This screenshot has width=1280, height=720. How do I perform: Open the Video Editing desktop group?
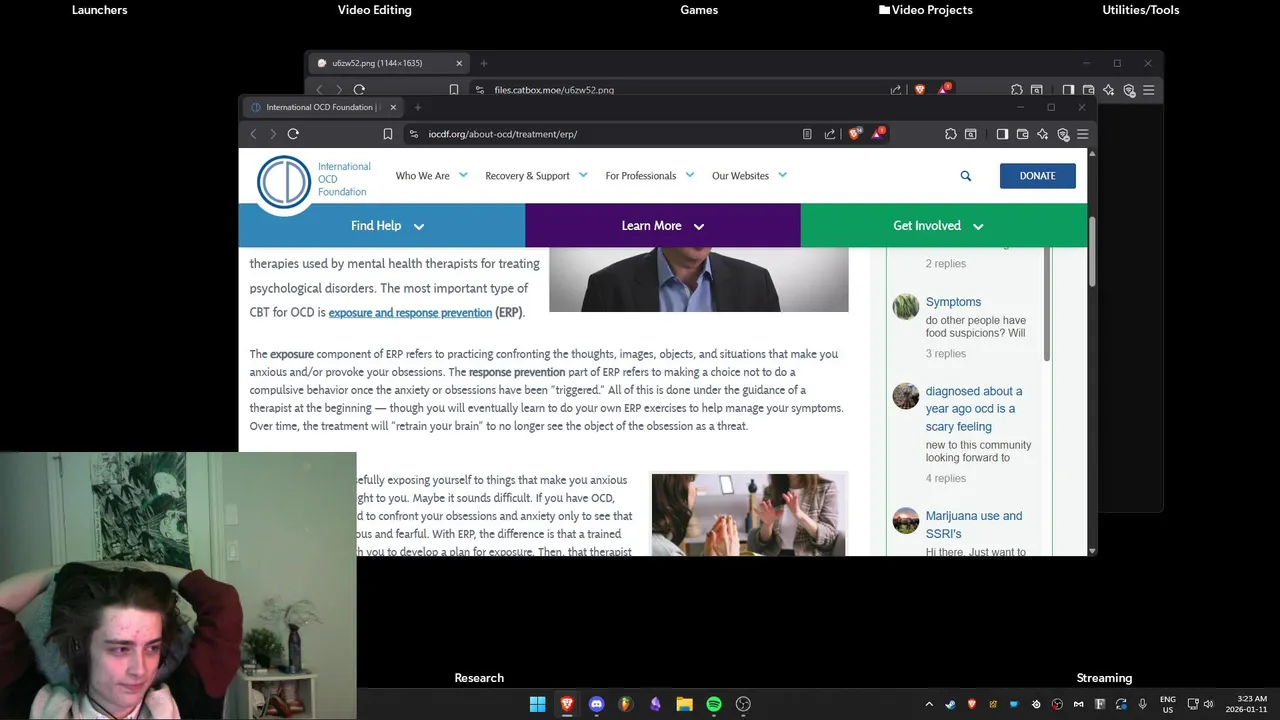[x=375, y=10]
